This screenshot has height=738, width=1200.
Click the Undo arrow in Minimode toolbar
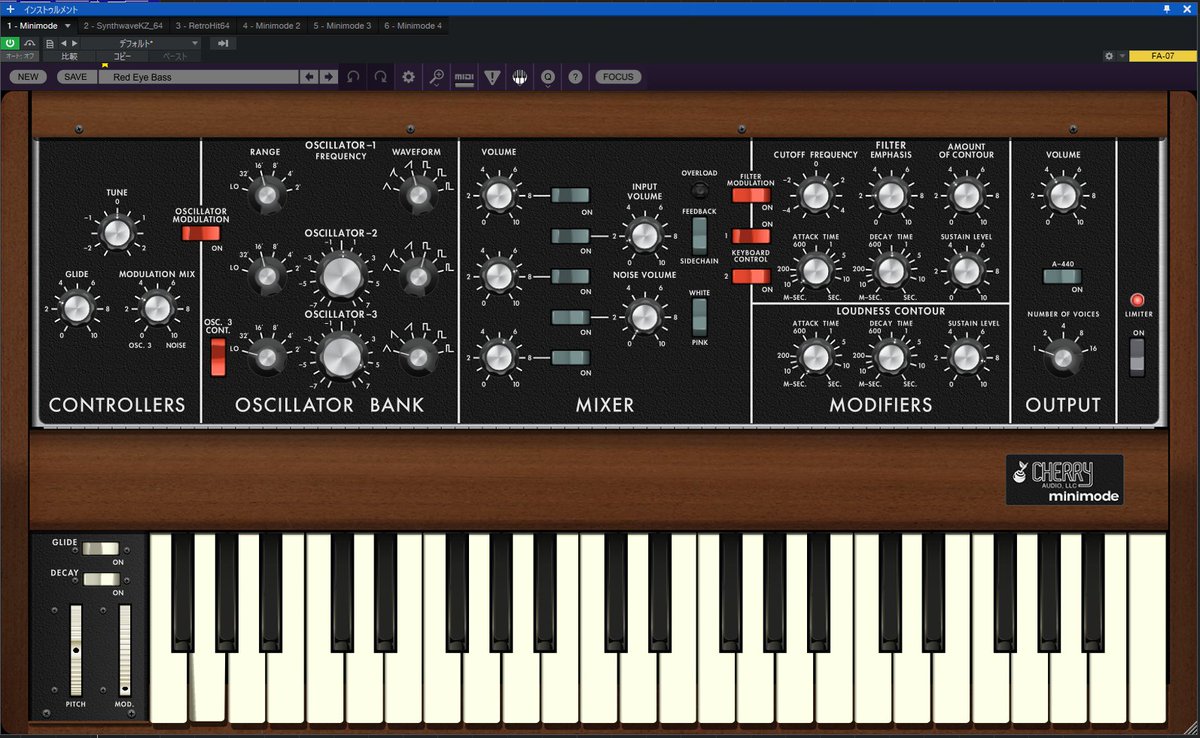353,76
